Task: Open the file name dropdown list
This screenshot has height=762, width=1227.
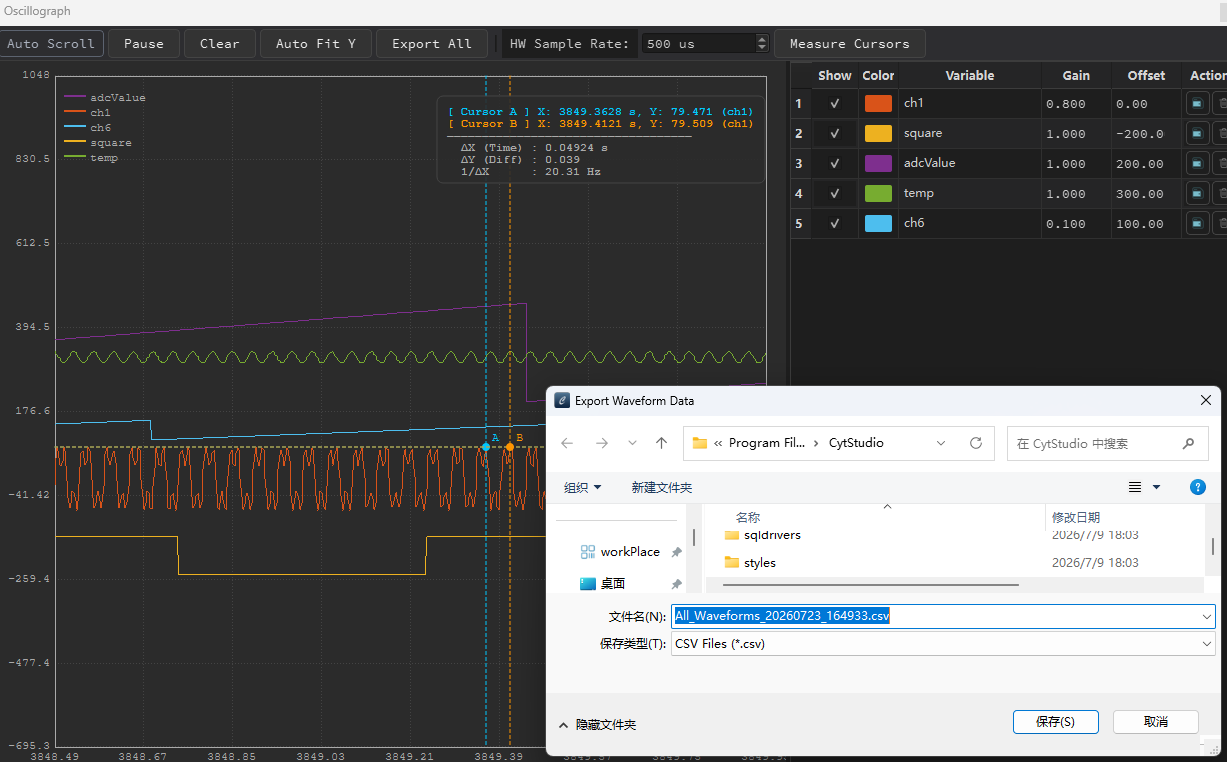Action: coord(1207,617)
